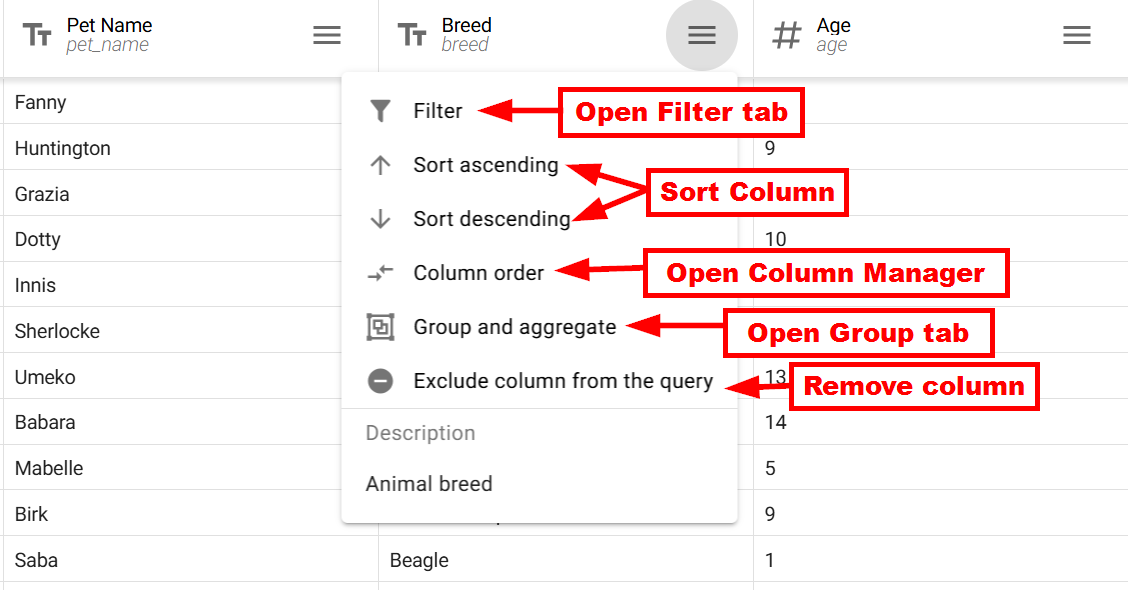
Task: Select Group and aggregate entry
Action: coord(514,327)
